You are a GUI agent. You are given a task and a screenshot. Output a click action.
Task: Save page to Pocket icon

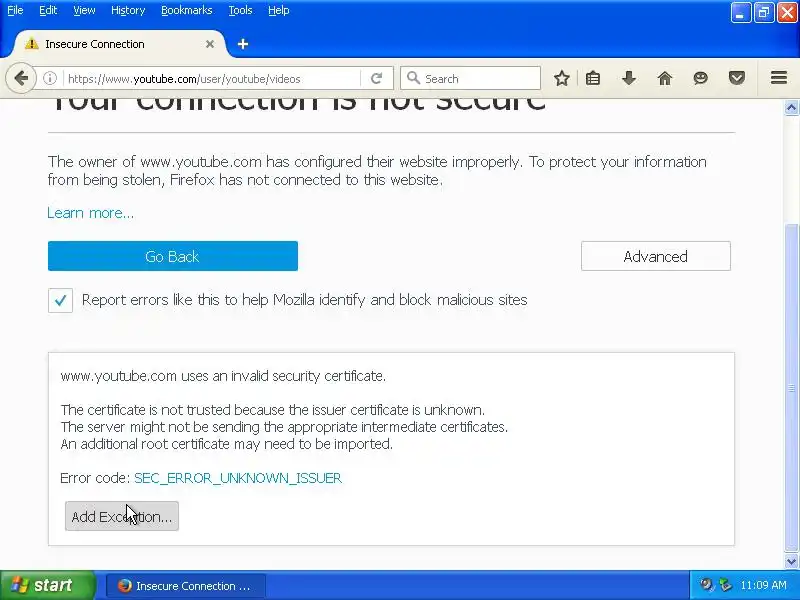pyautogui.click(x=737, y=78)
